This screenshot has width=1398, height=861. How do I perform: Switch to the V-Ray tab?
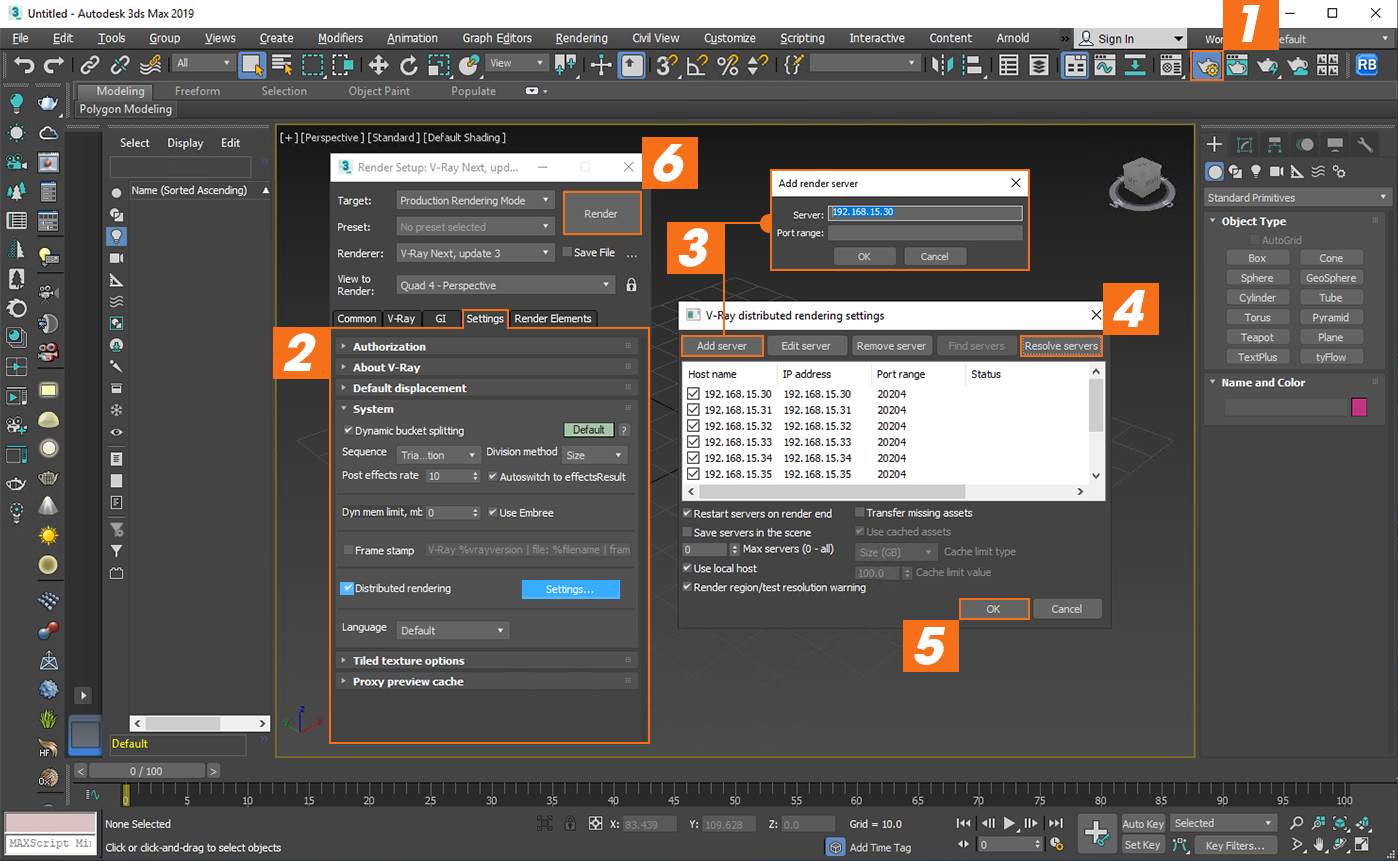pos(401,319)
